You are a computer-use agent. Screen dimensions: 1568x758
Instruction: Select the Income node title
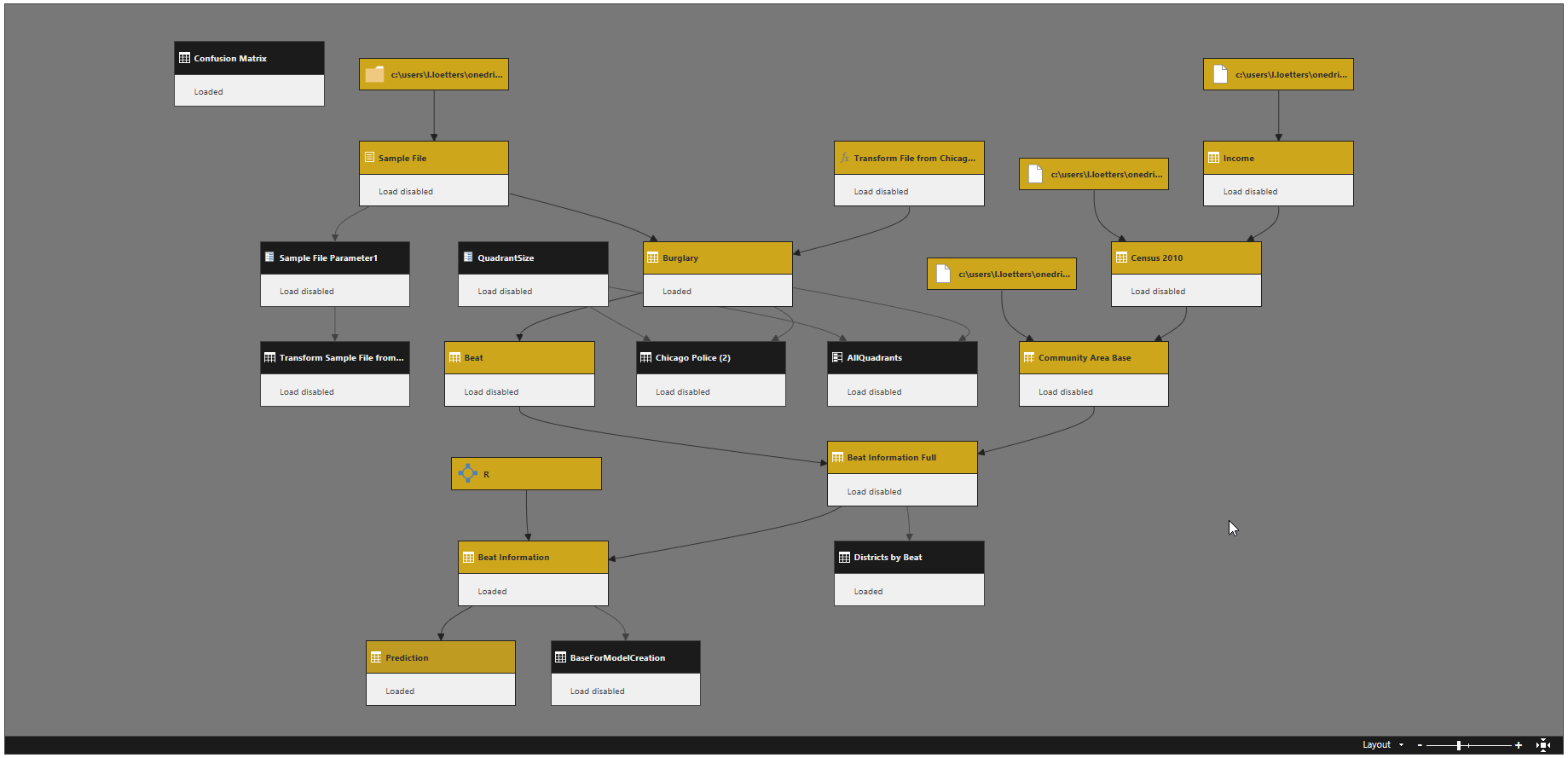click(x=1238, y=158)
